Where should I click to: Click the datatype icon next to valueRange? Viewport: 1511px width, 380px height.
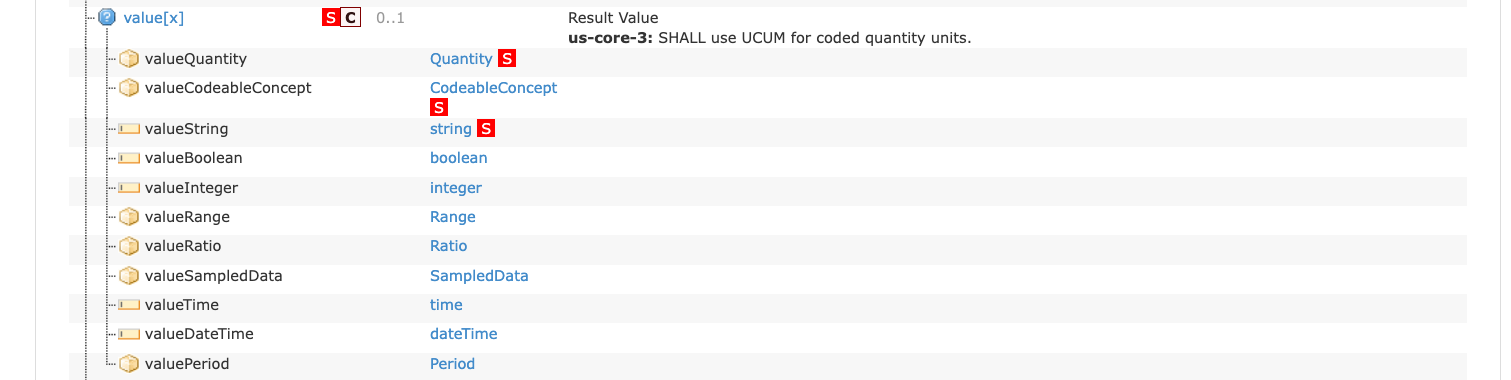tap(129, 217)
